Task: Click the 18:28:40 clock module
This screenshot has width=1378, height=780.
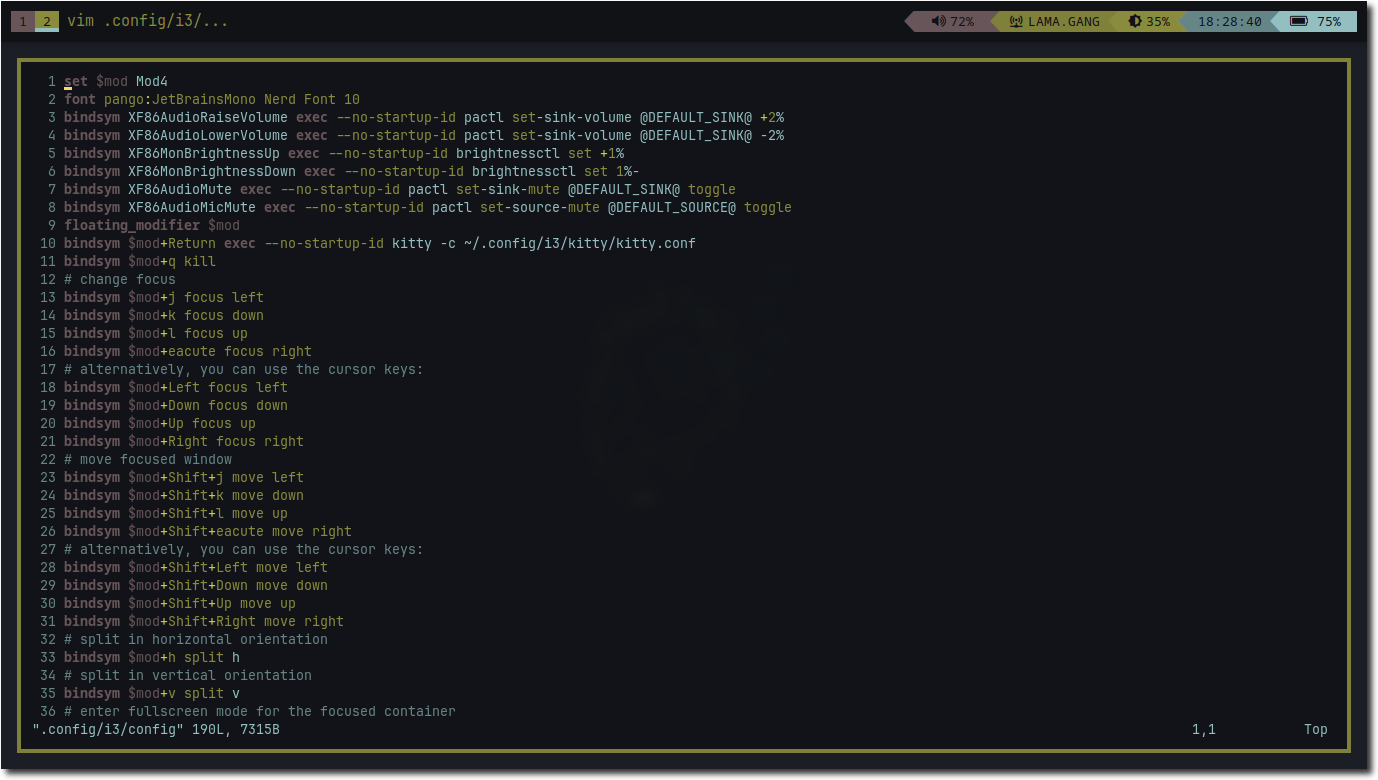Action: [1229, 21]
